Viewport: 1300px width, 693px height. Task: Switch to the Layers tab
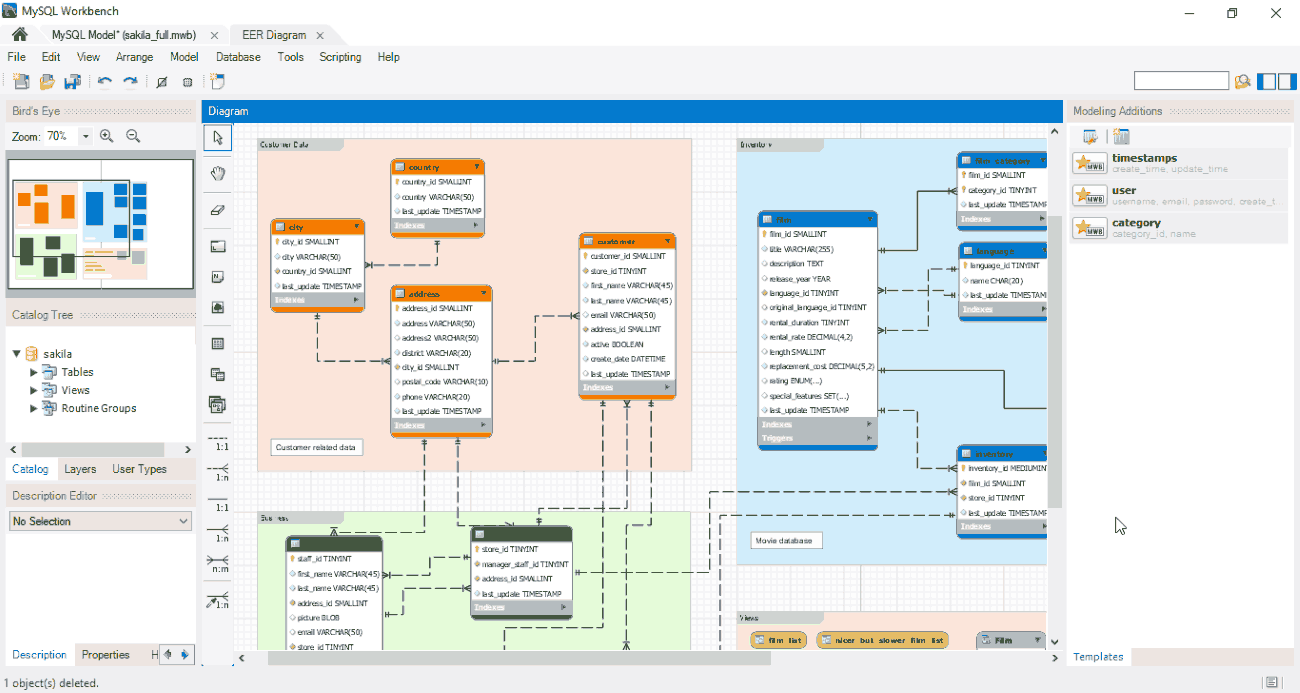pyautogui.click(x=80, y=469)
